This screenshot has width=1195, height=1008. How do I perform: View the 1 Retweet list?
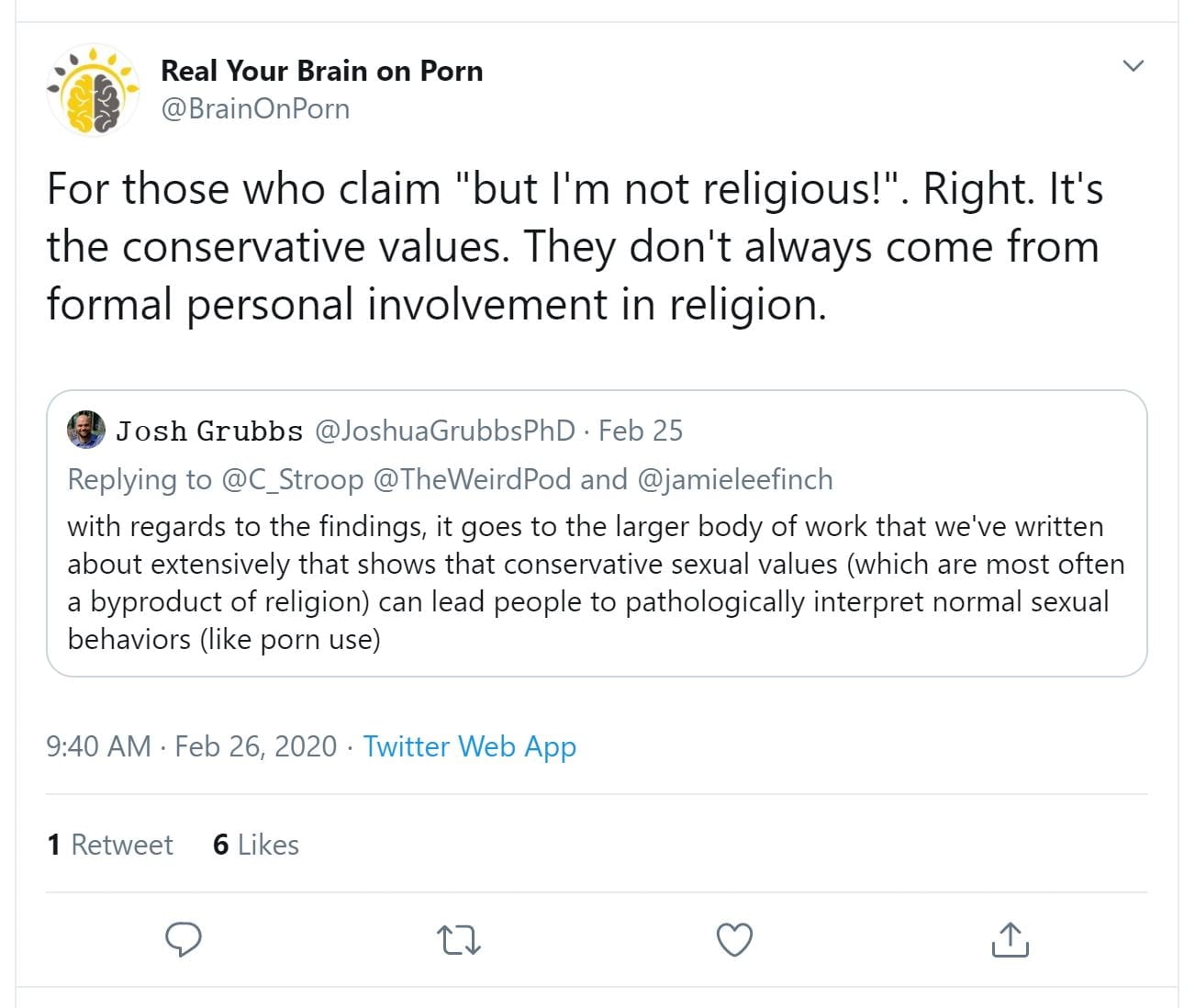coord(110,845)
